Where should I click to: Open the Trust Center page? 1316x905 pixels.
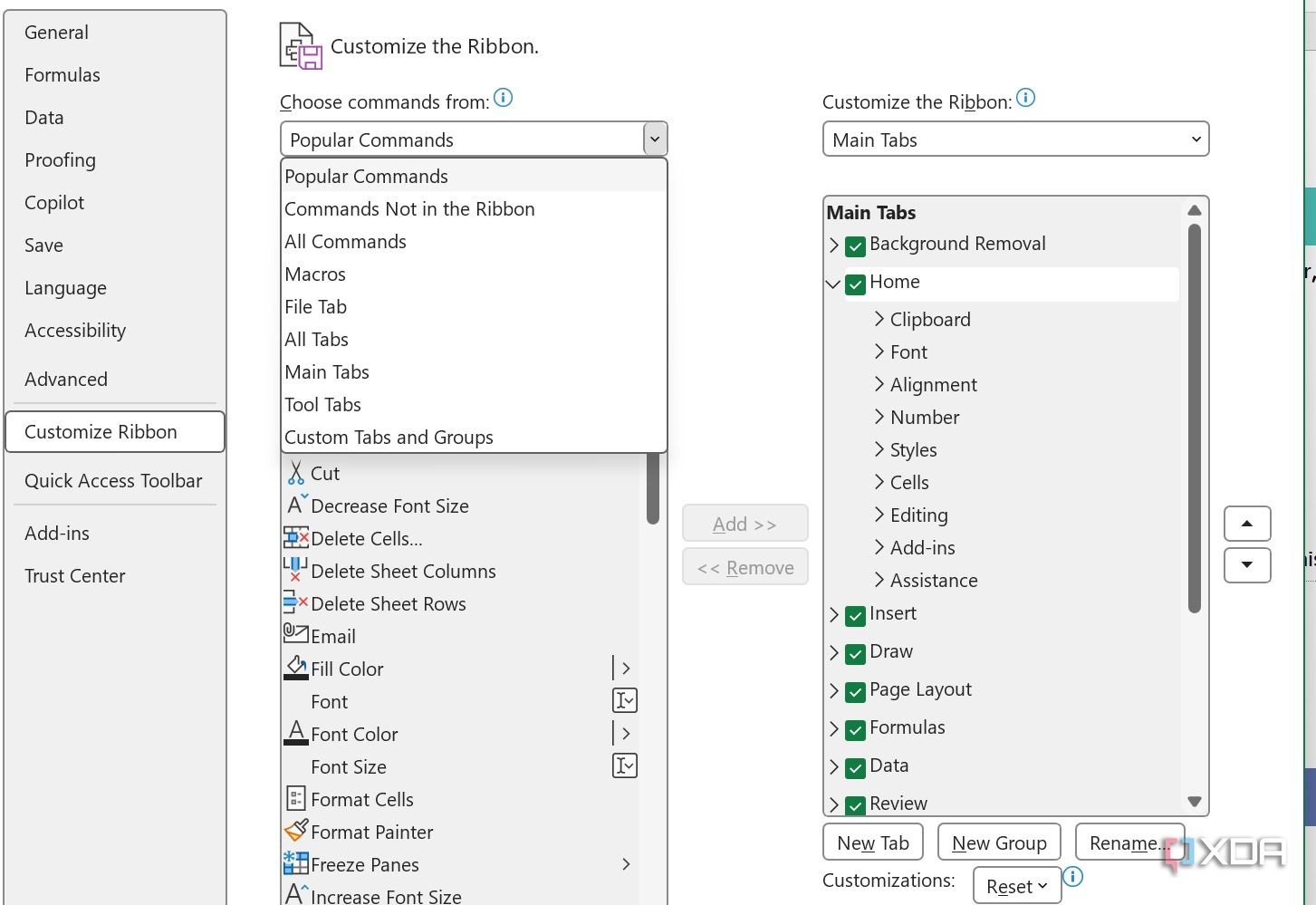click(x=114, y=576)
